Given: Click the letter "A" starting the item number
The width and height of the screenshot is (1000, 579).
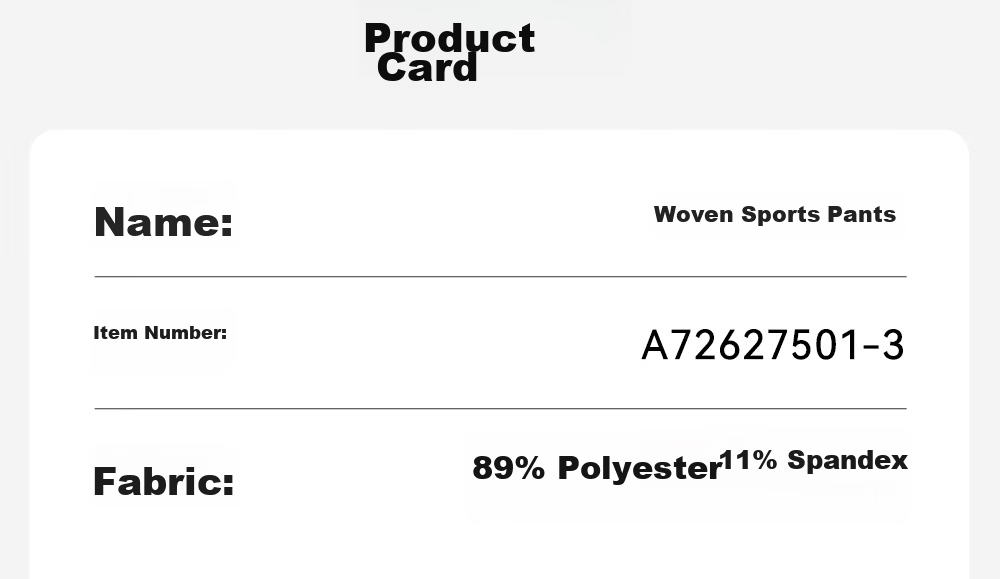Looking at the screenshot, I should [x=654, y=346].
